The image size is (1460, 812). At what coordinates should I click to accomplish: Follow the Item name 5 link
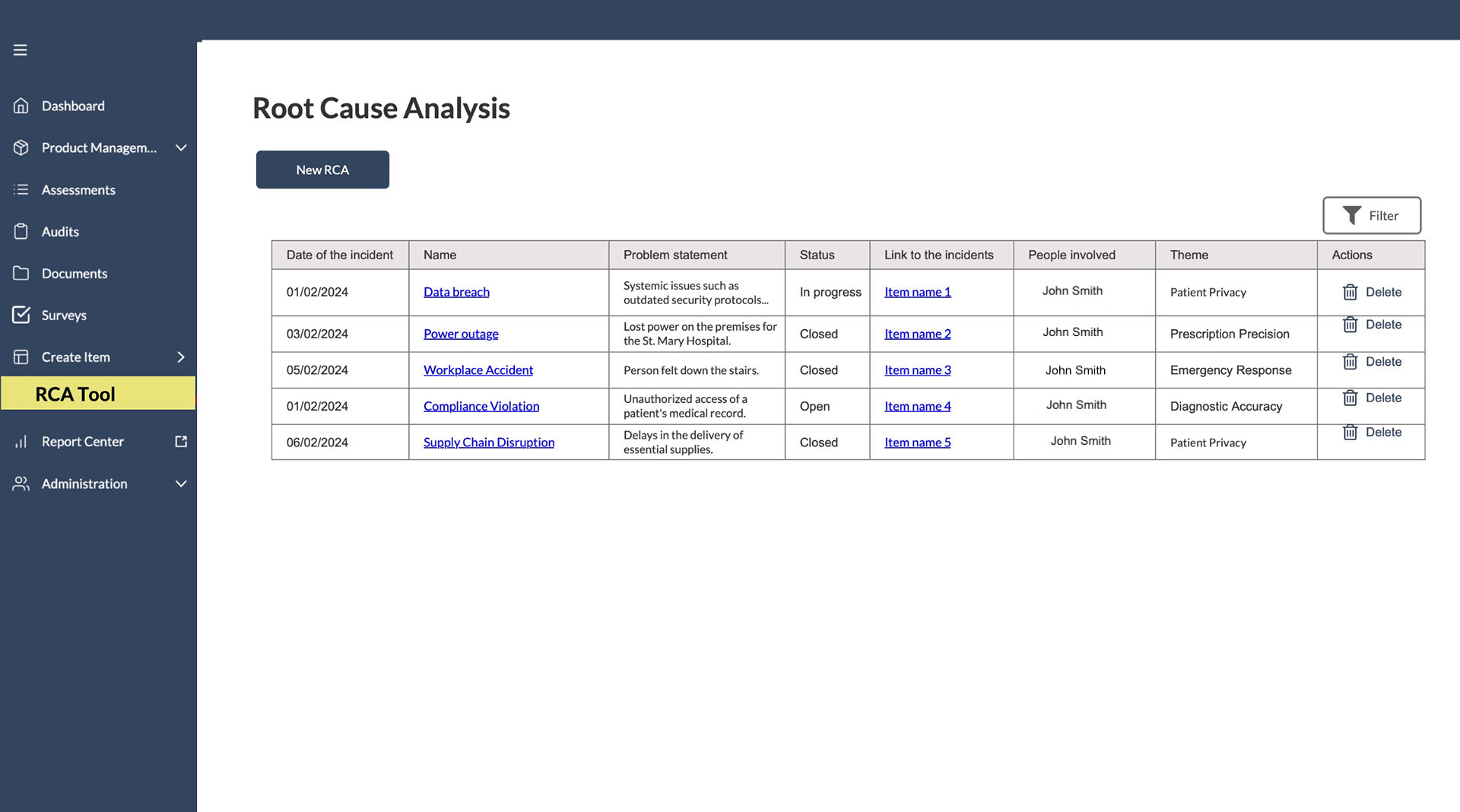[x=917, y=442]
